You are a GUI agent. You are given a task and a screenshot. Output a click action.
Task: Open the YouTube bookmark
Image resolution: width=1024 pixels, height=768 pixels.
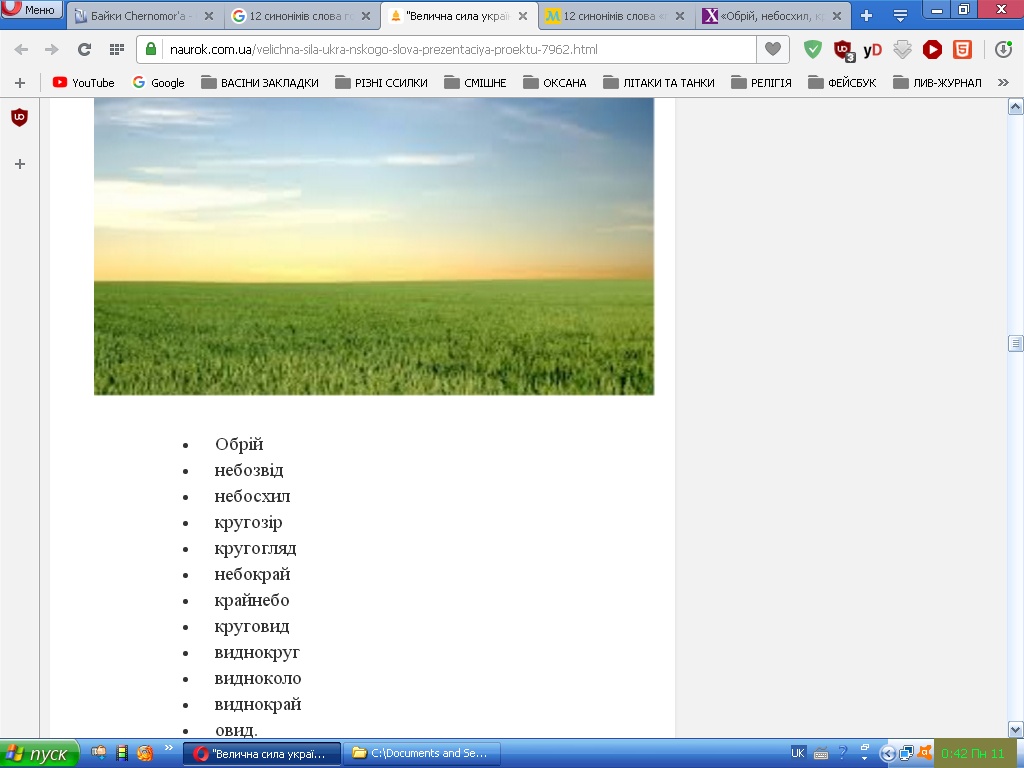(x=84, y=83)
